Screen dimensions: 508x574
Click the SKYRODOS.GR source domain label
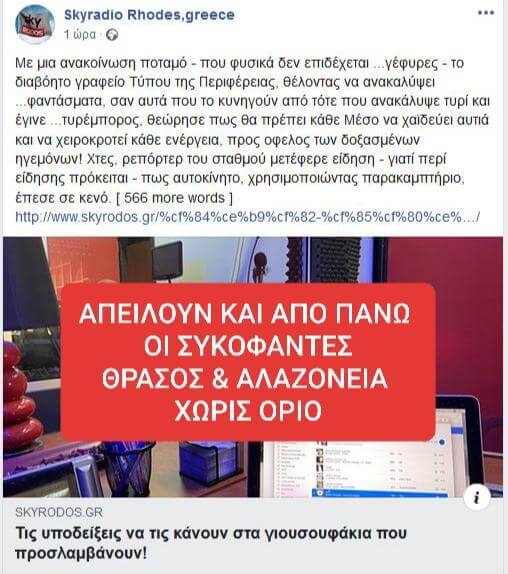(x=59, y=512)
